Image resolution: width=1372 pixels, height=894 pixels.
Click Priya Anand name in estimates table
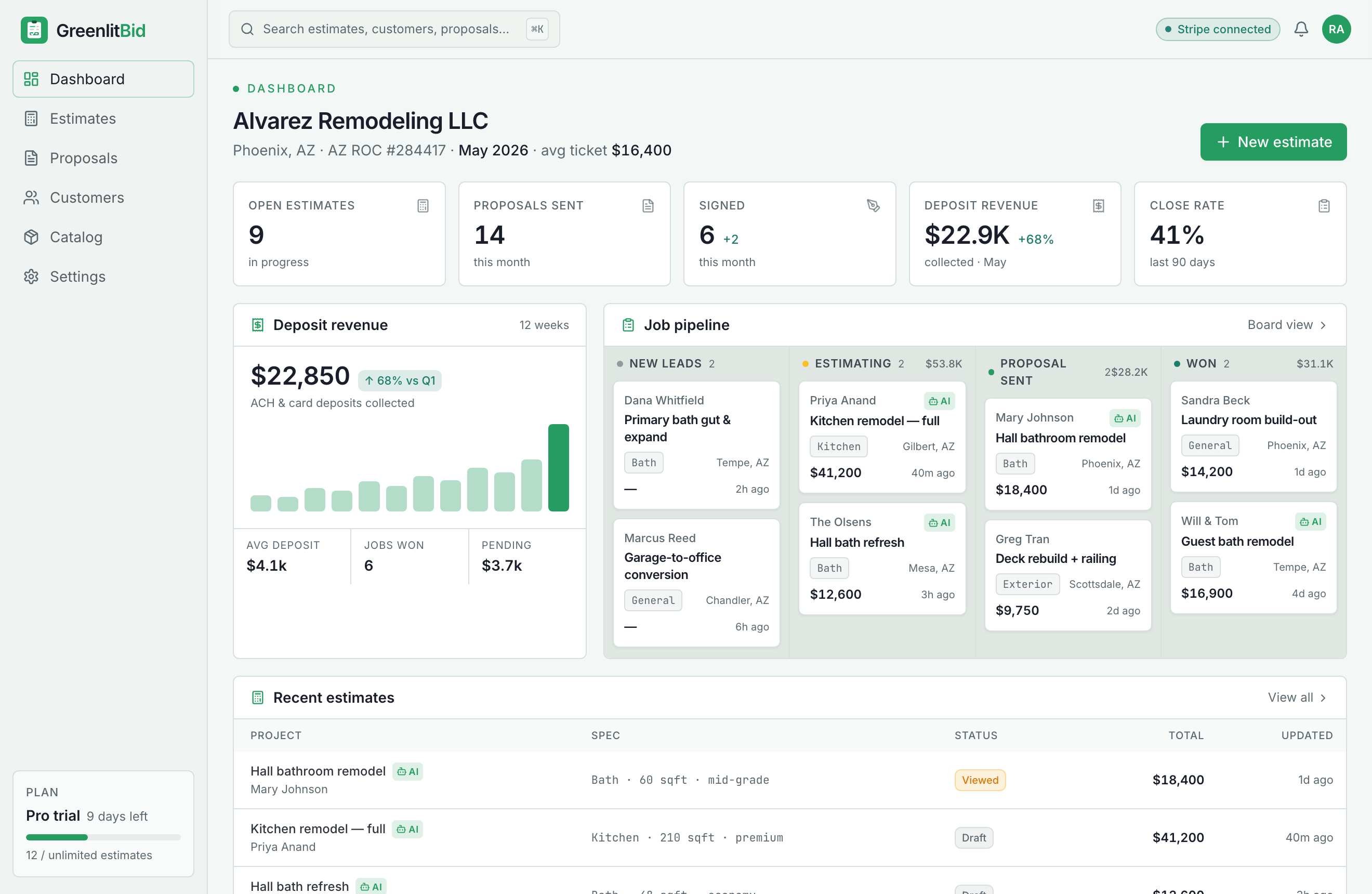pos(283,847)
